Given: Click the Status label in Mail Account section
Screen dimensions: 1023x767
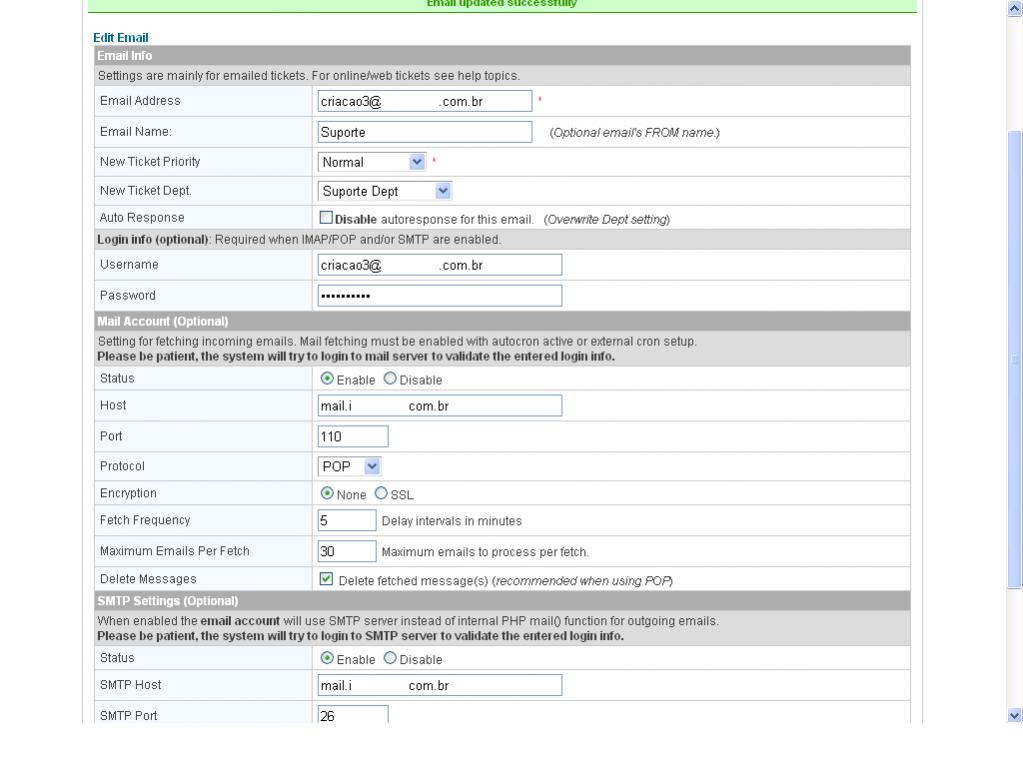Looking at the screenshot, I should coord(117,378).
